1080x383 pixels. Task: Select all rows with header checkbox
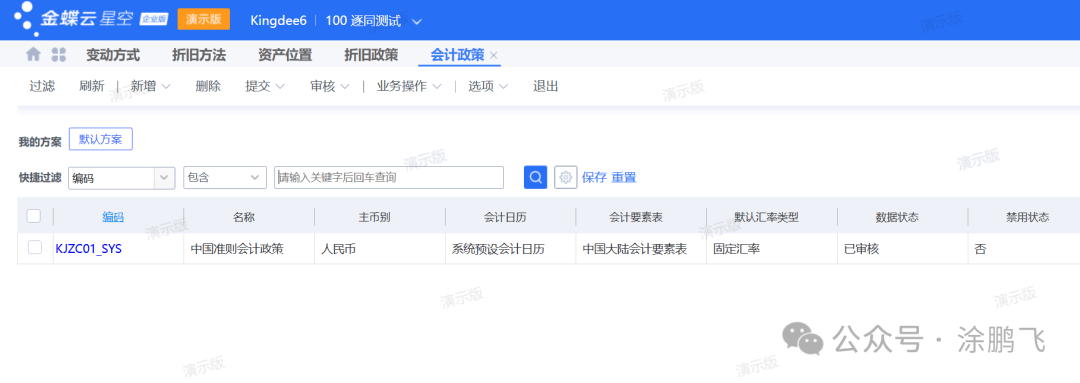(x=34, y=216)
